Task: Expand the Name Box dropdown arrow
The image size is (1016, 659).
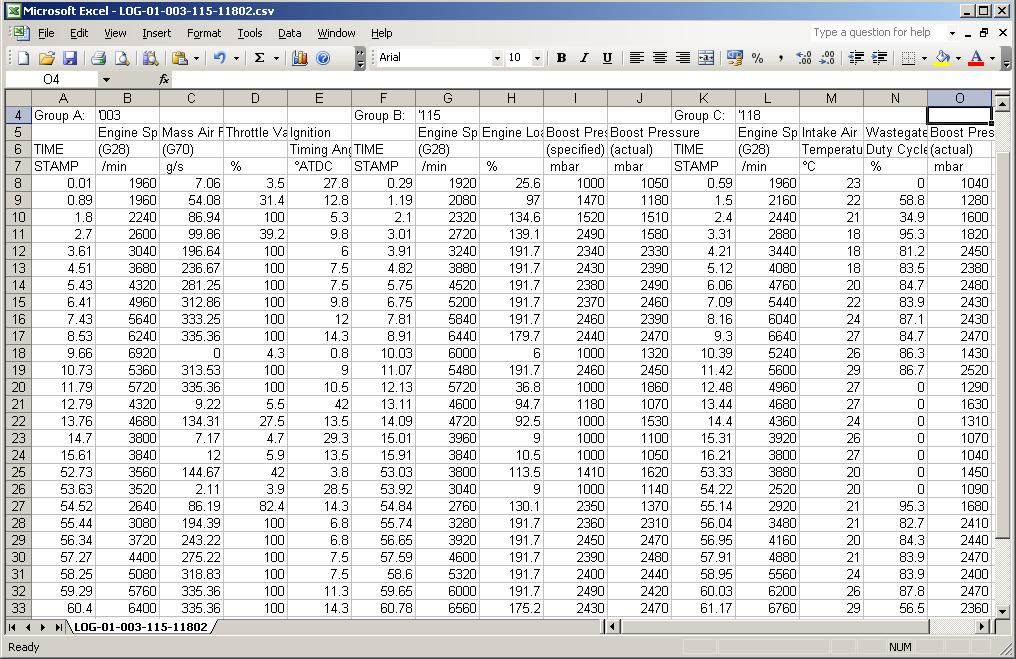Action: click(106, 79)
